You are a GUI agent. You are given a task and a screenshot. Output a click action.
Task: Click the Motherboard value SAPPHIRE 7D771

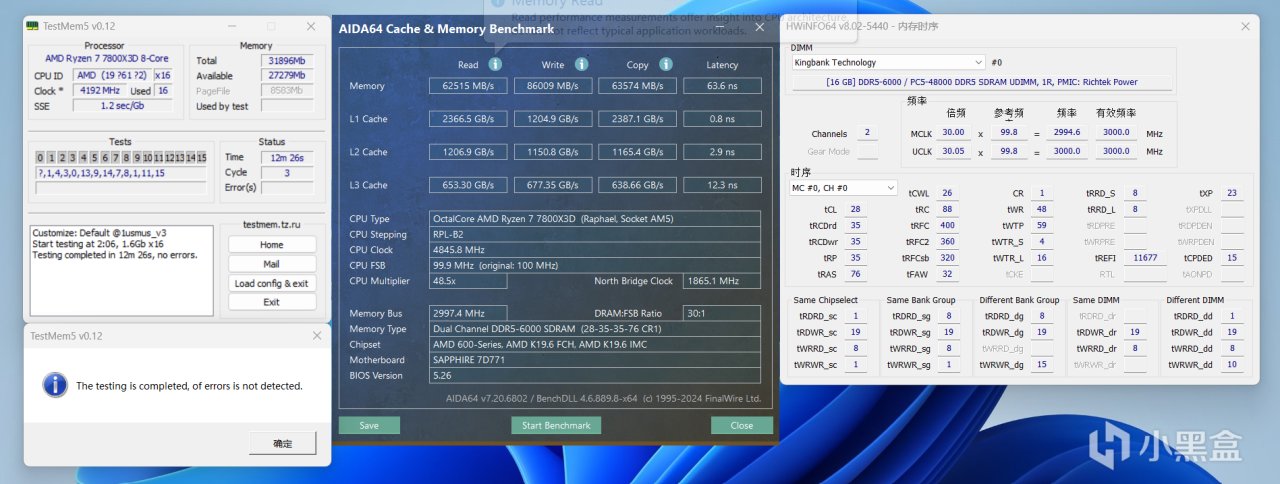point(595,360)
